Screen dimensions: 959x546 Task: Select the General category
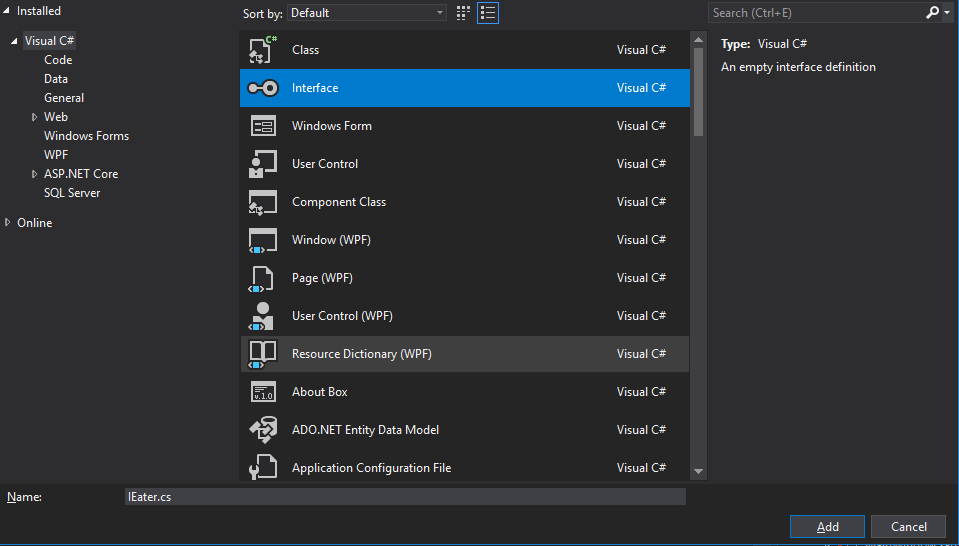[64, 98]
